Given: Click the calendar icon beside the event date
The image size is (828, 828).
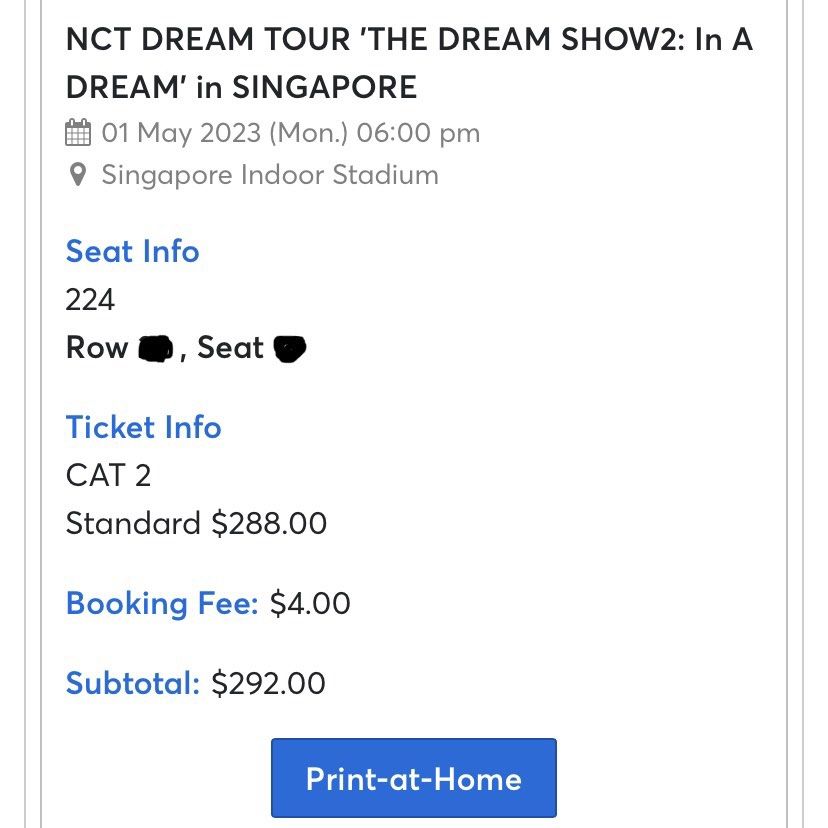Looking at the screenshot, I should click(77, 131).
